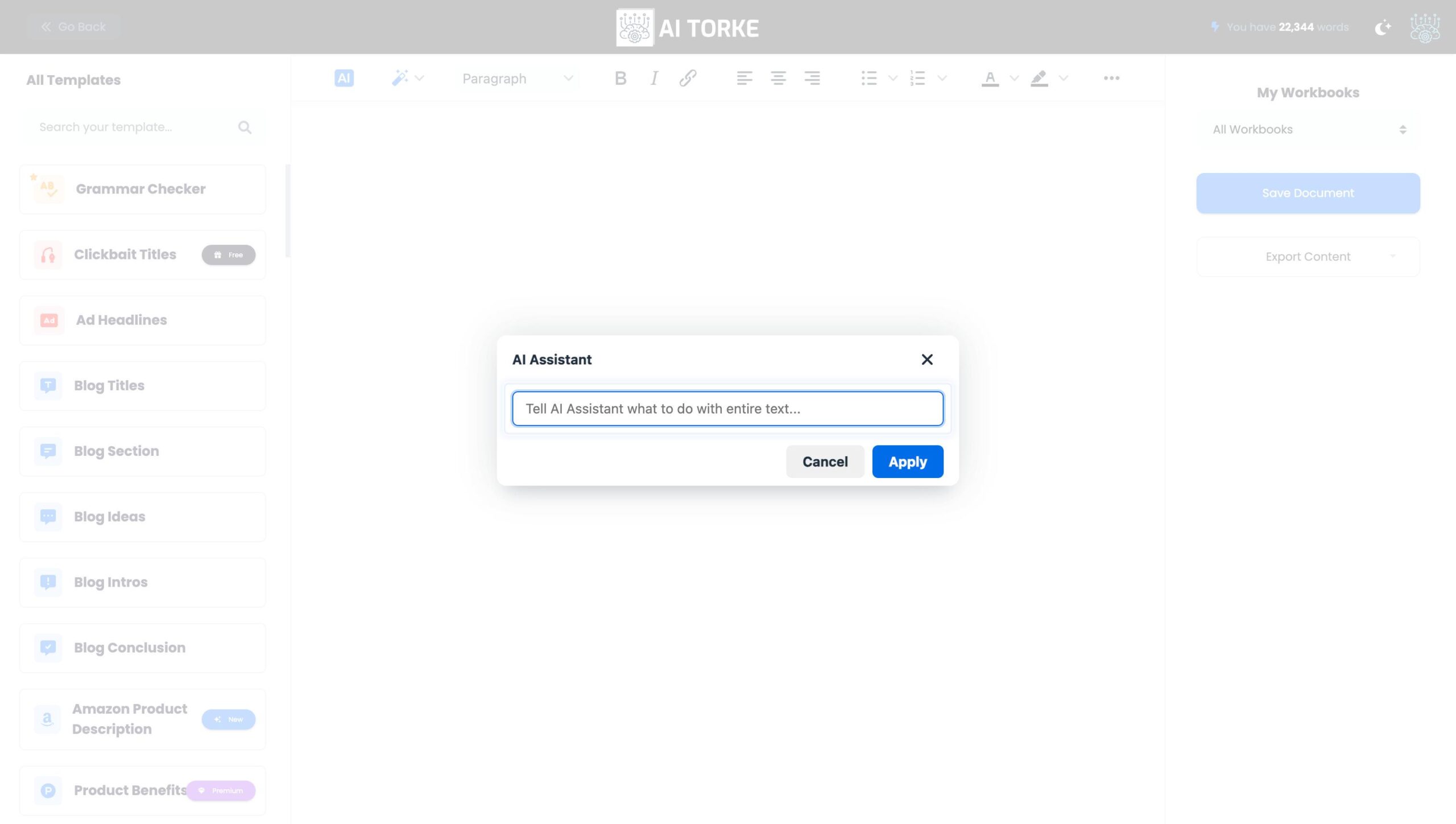This screenshot has width=1456, height=824.
Task: Apply a bulleted list
Action: point(868,78)
